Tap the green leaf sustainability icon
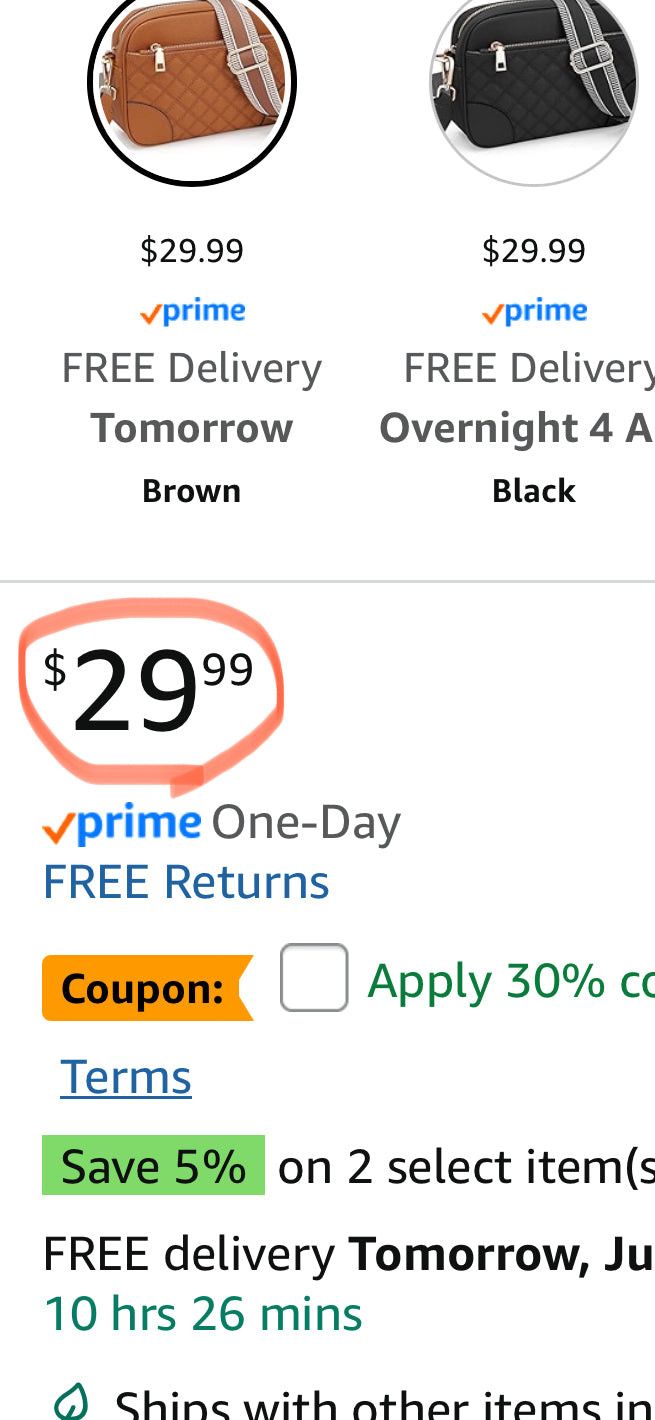The width and height of the screenshot is (655, 1420). point(70,1402)
